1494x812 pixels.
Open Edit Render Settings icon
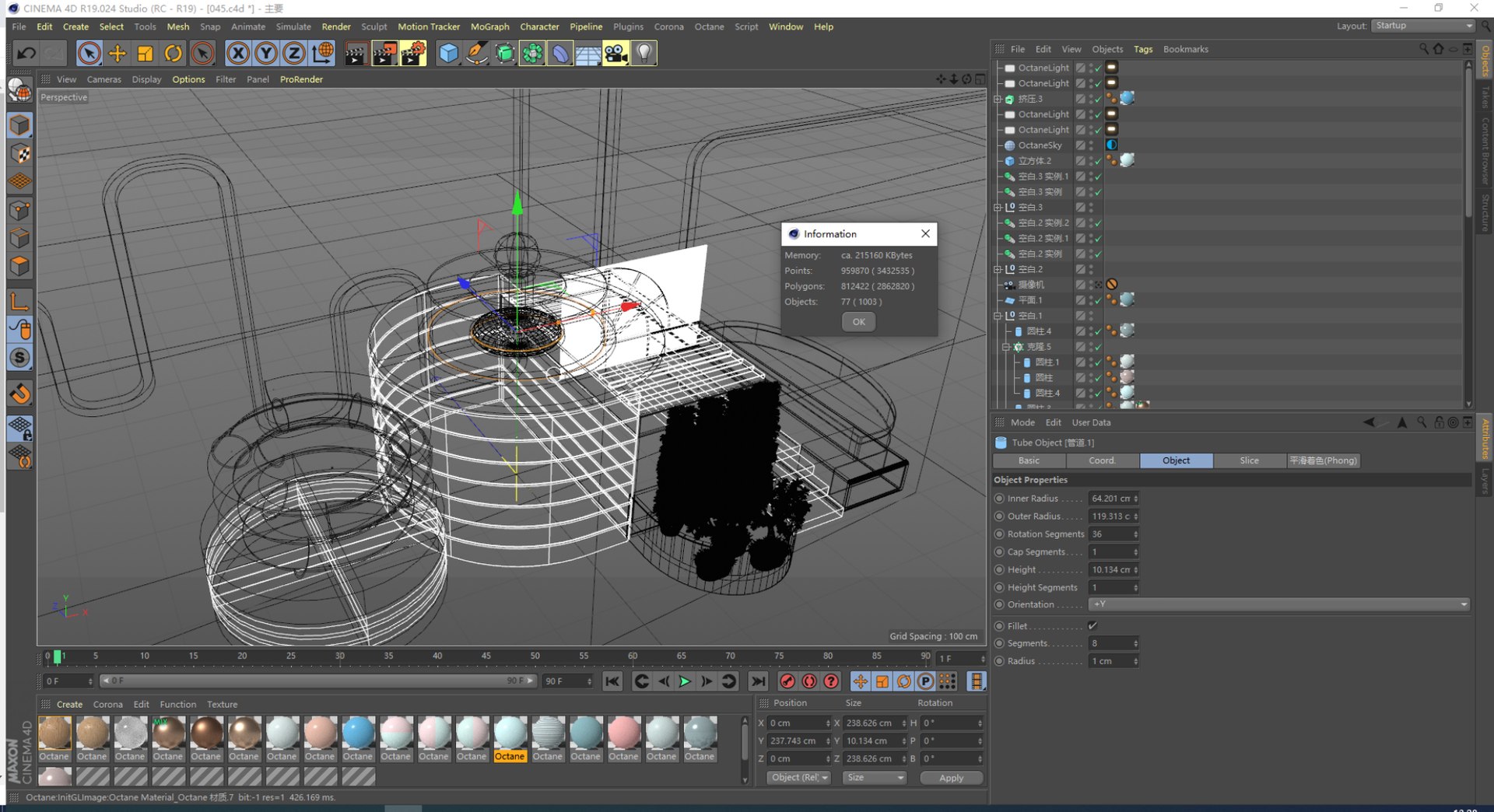(412, 54)
